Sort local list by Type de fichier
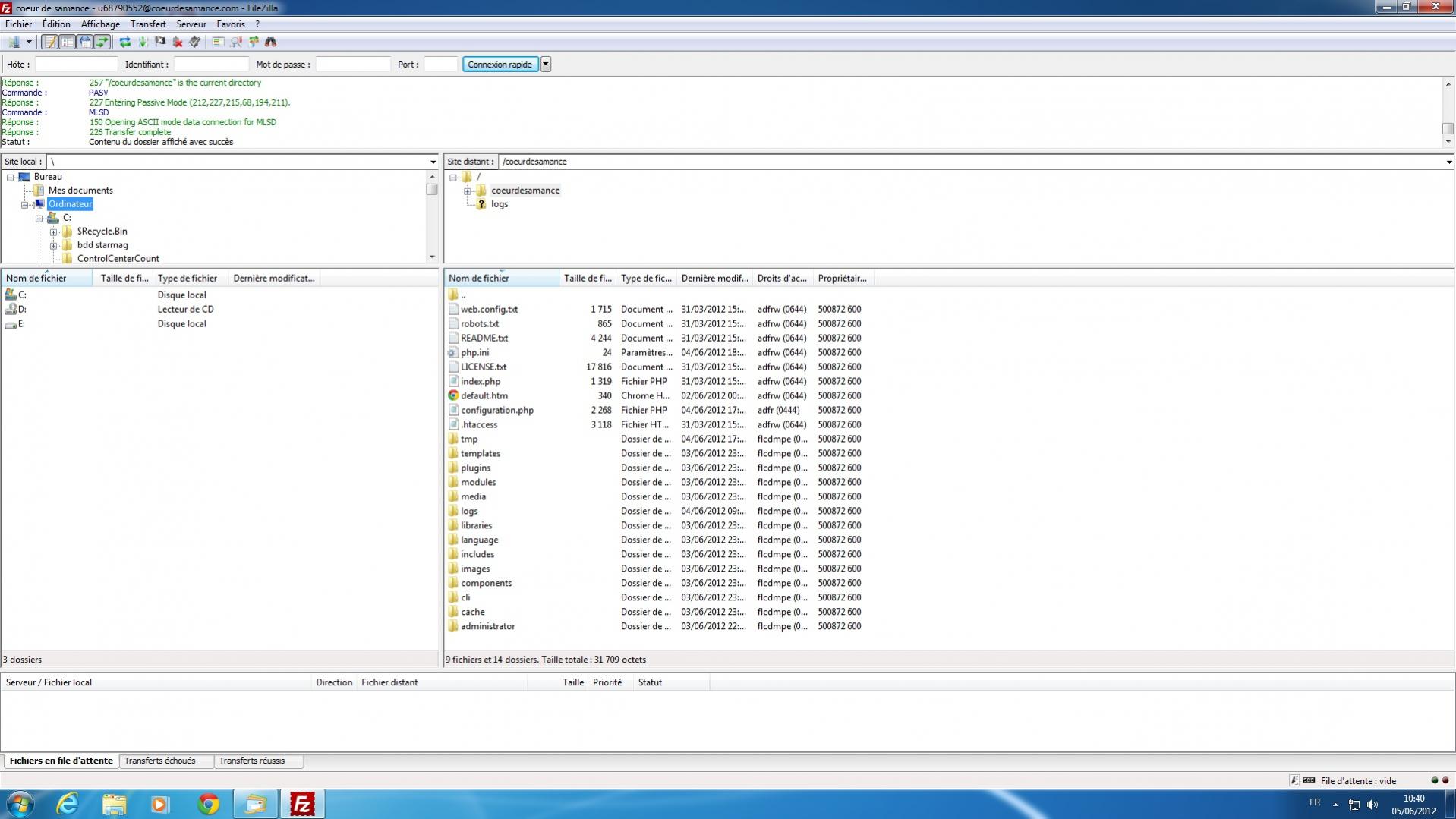 point(190,279)
